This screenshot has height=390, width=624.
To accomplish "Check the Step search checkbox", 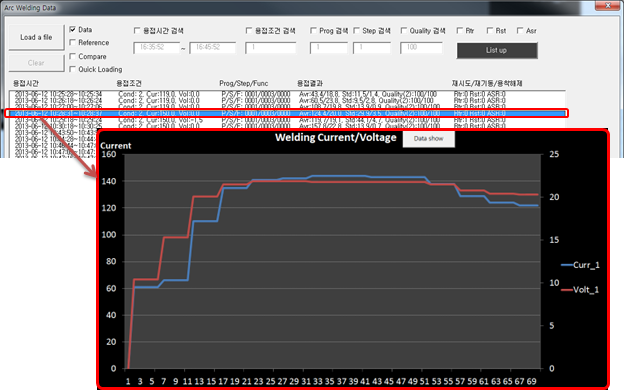I will [357, 30].
